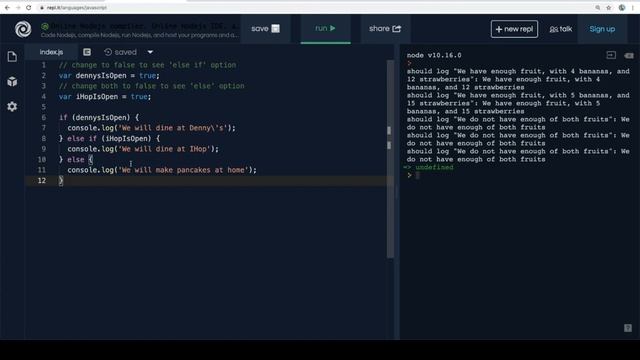Image resolution: width=640 pixels, height=360 pixels.
Task: Click the help question mark icon
Action: coord(628,328)
